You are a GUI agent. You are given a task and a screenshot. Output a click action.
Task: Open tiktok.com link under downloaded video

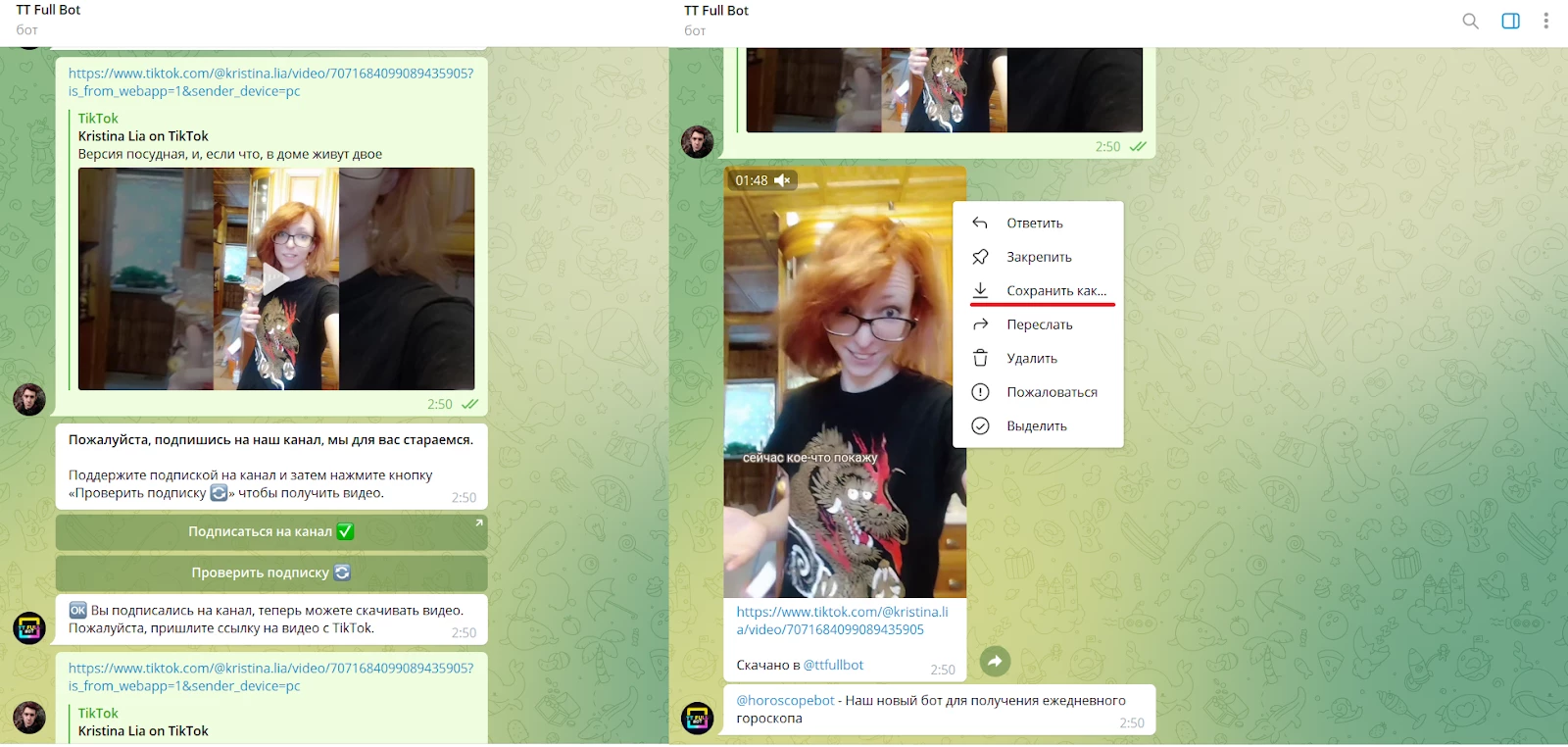click(842, 622)
